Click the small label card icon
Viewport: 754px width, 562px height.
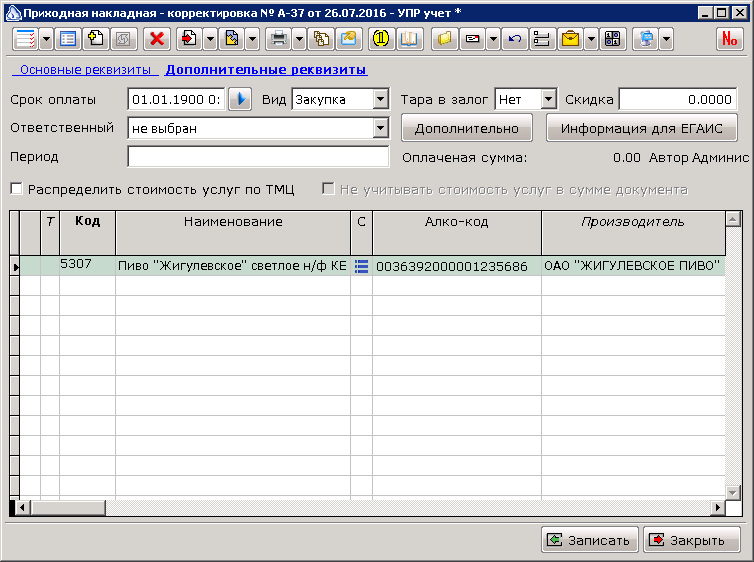coord(472,39)
